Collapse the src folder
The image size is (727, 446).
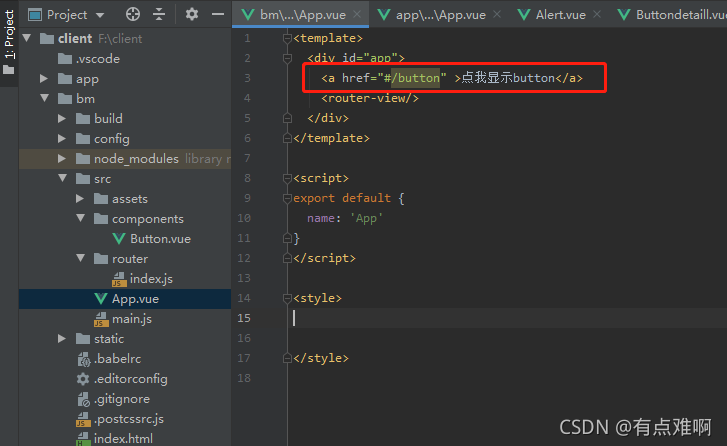point(63,178)
